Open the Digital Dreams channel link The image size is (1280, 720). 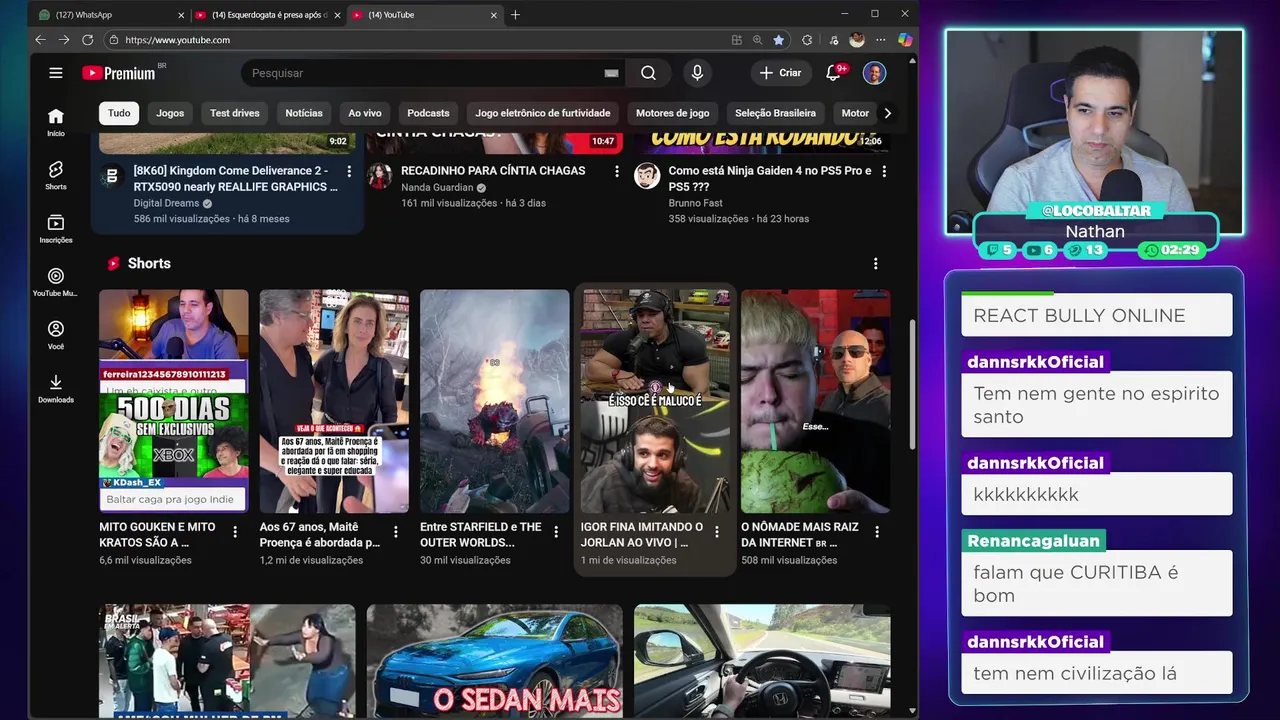[x=166, y=203]
